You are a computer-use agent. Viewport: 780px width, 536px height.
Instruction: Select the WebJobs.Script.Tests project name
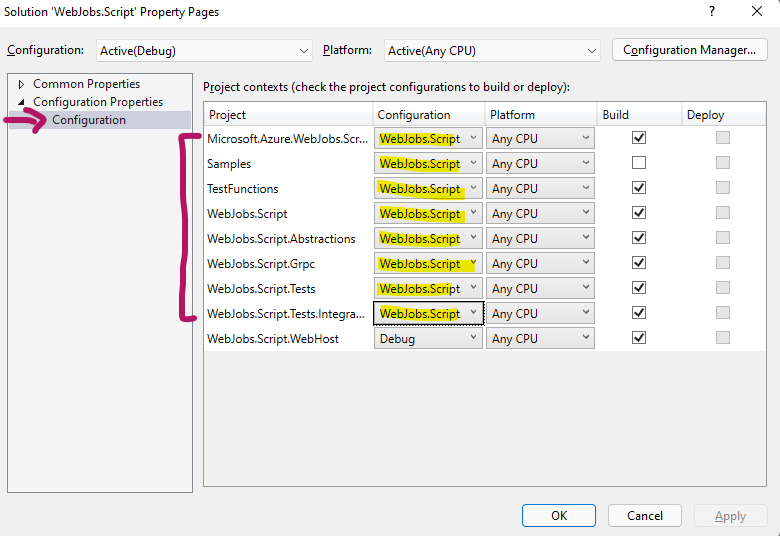pos(261,289)
